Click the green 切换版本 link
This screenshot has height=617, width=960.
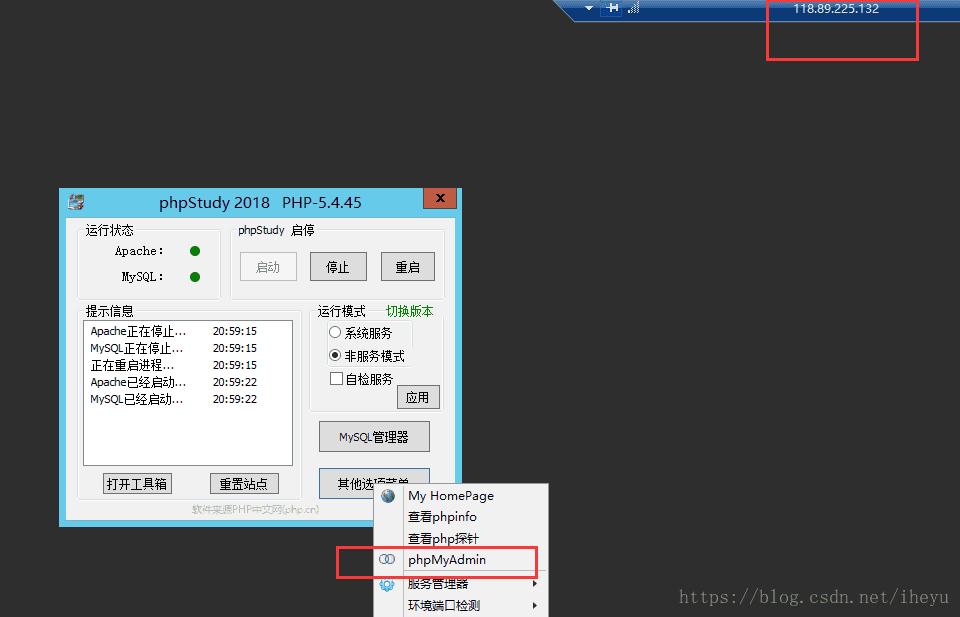pyautogui.click(x=410, y=311)
